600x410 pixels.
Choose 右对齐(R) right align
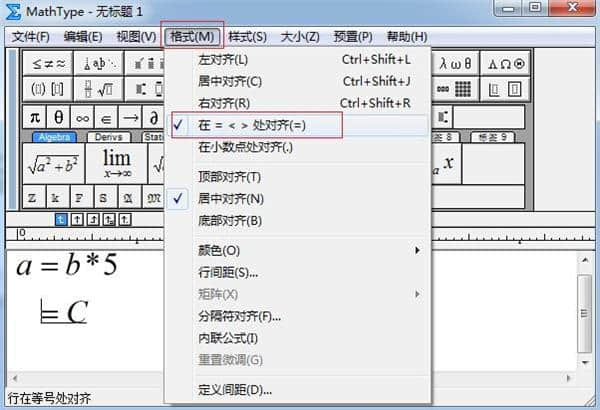(x=297, y=103)
